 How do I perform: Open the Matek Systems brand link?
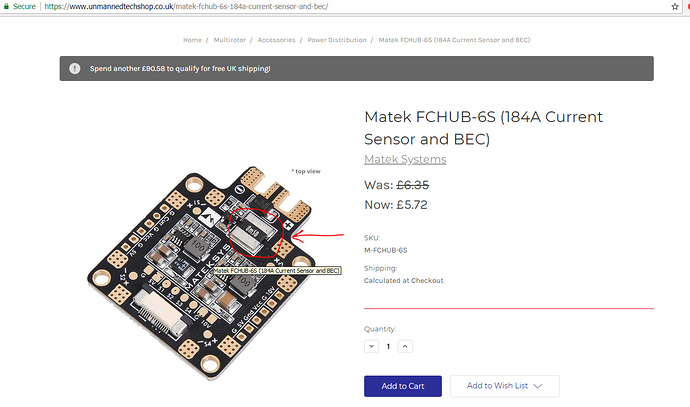[405, 159]
